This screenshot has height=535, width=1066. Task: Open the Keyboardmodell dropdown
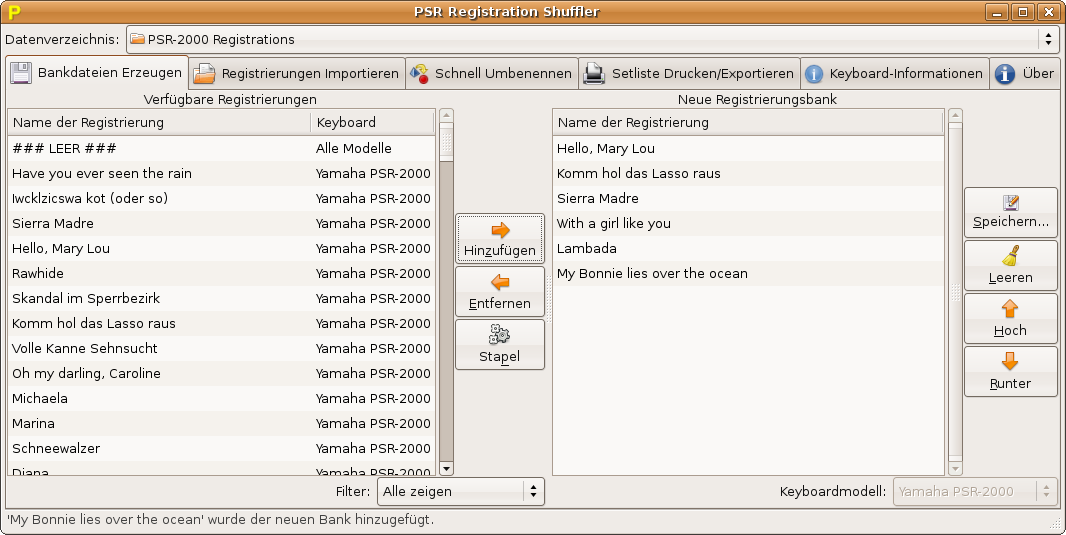point(974,491)
